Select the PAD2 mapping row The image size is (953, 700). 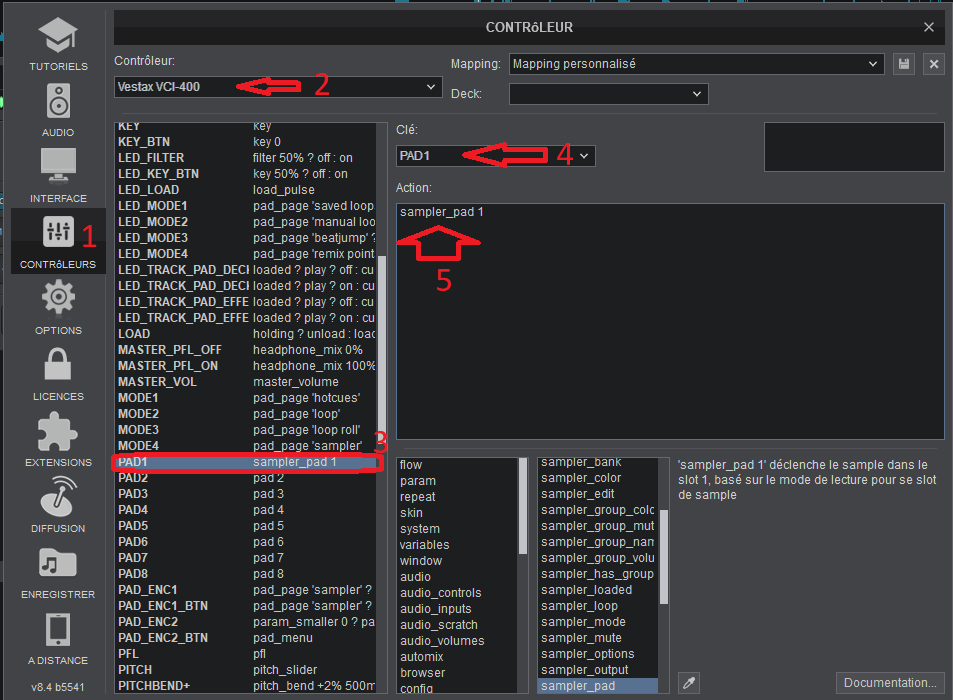coord(245,478)
